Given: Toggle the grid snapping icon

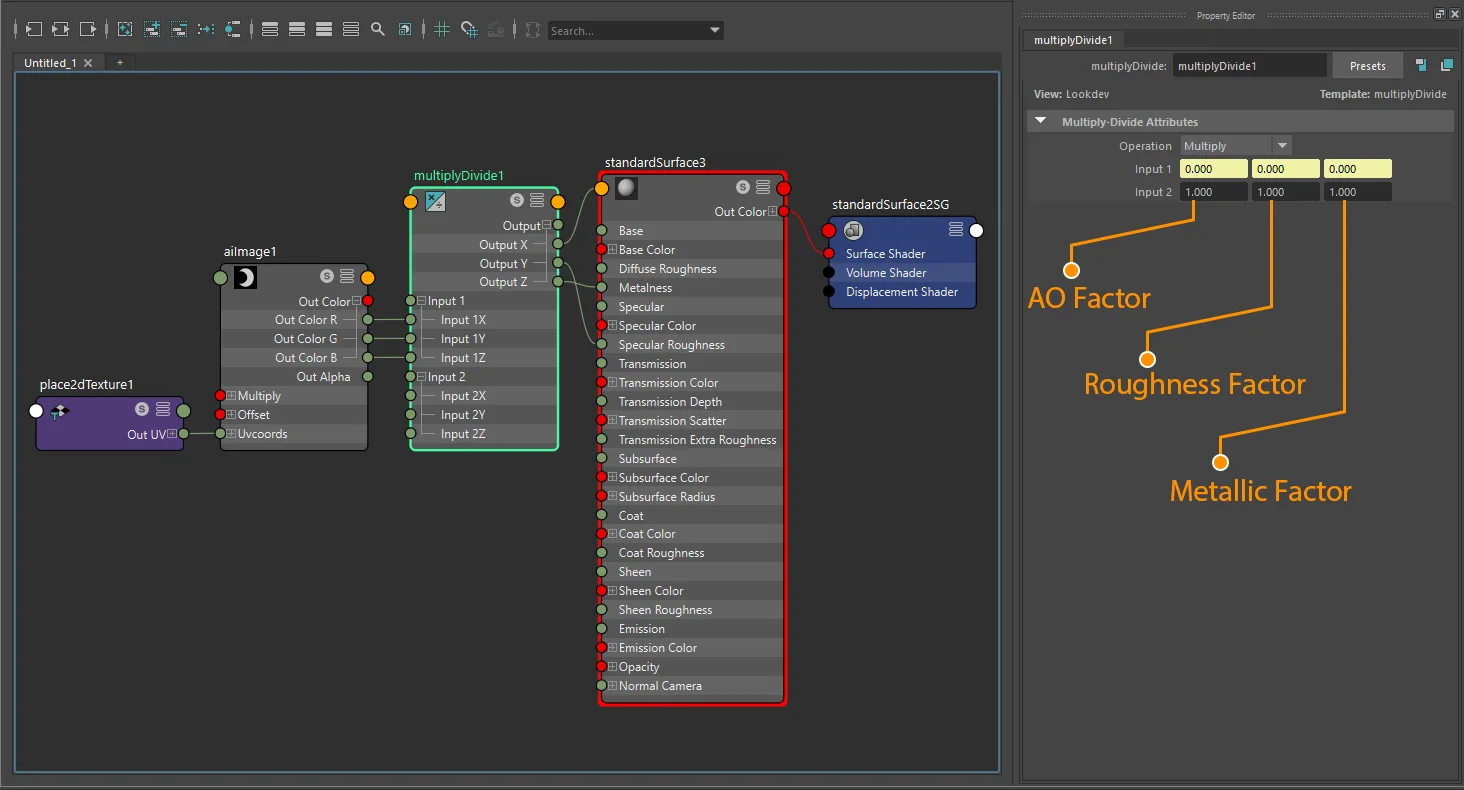Looking at the screenshot, I should click(x=469, y=30).
